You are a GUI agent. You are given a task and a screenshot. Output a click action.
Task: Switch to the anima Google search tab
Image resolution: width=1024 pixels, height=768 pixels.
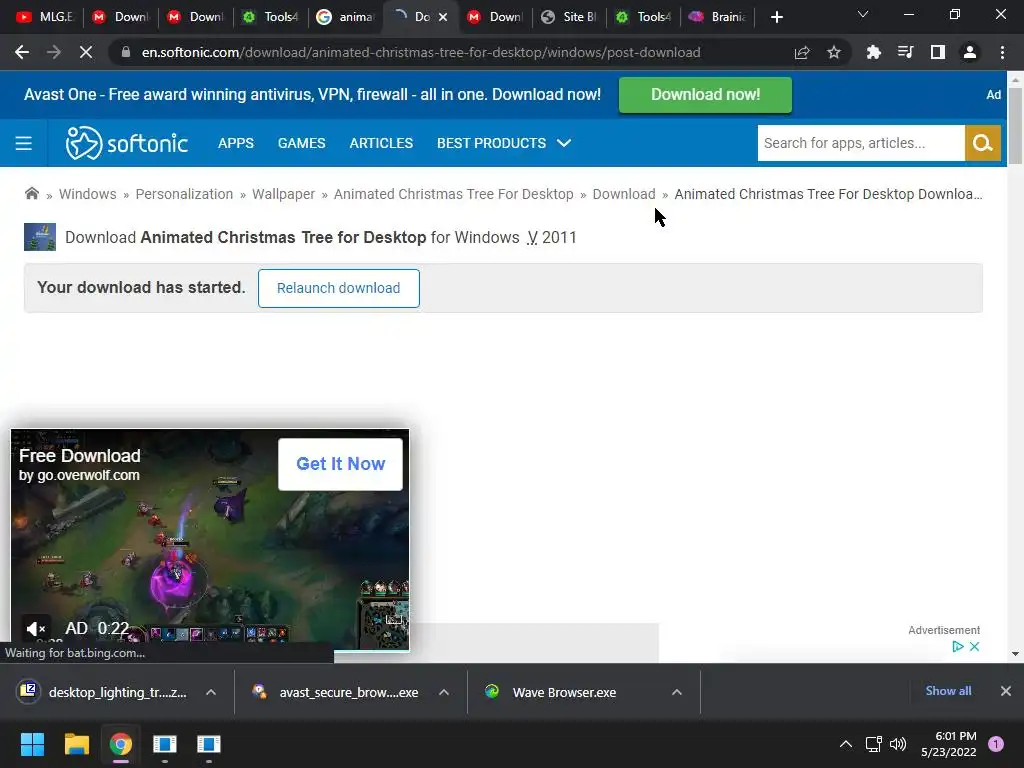pyautogui.click(x=345, y=17)
